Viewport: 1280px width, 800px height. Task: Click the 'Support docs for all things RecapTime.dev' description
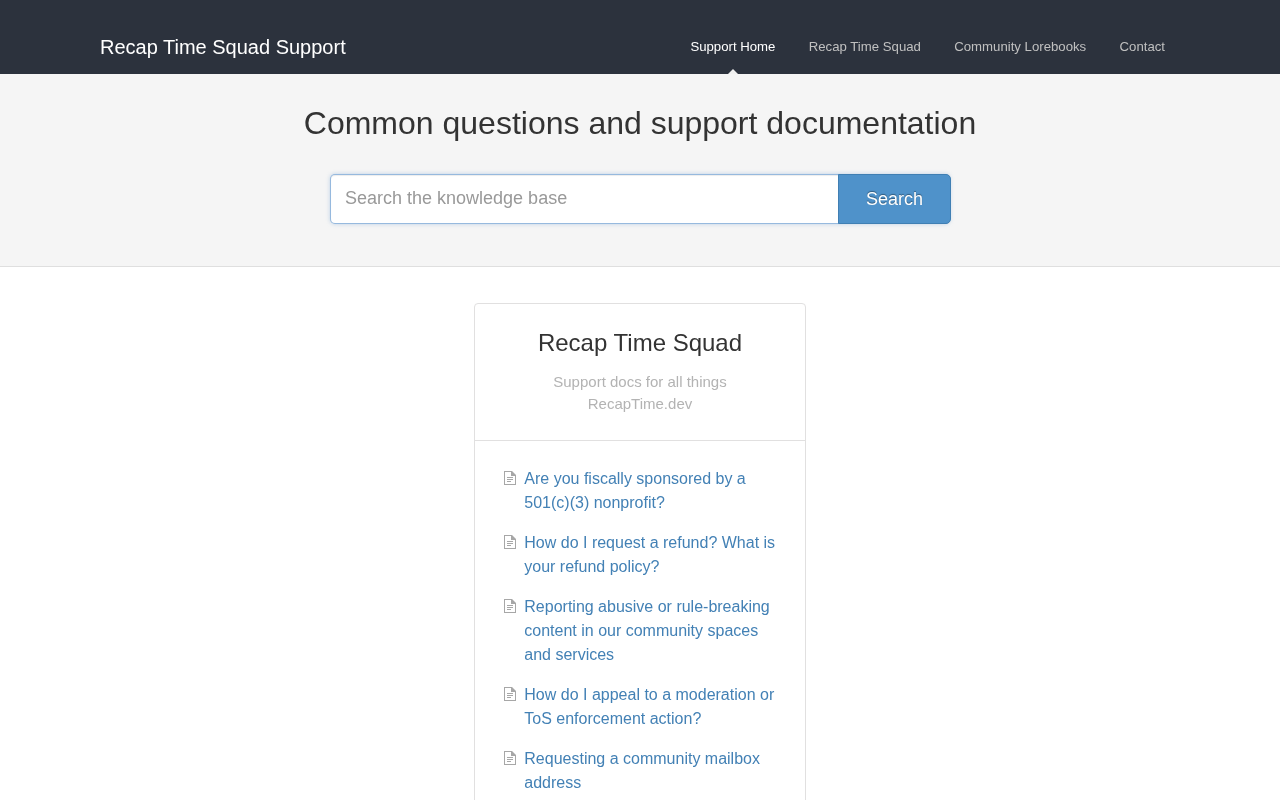point(640,393)
